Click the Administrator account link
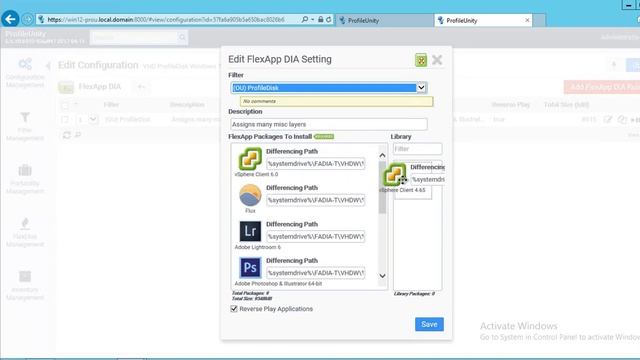 click(x=620, y=37)
